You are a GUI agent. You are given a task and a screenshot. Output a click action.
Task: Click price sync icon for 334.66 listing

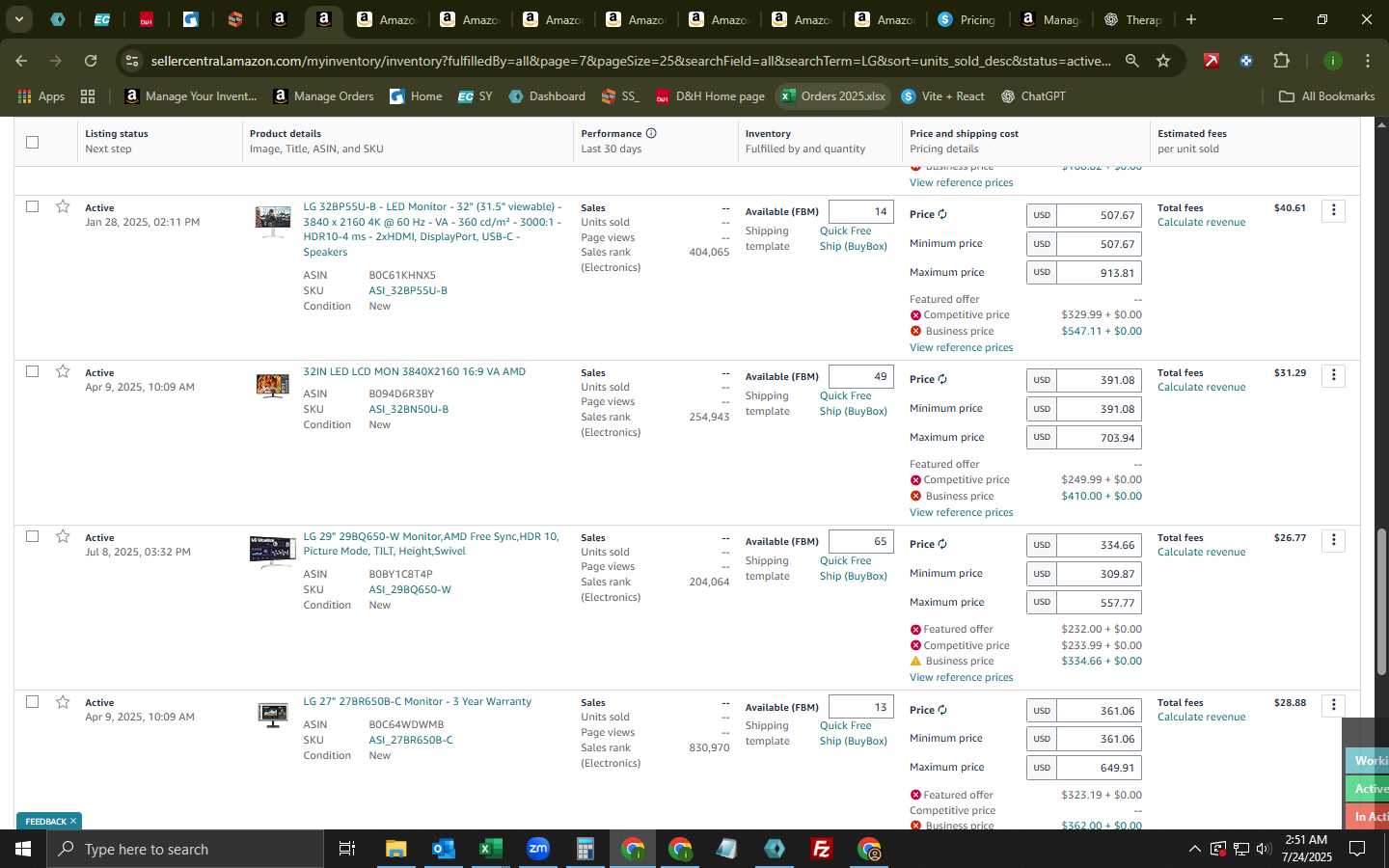[942, 544]
